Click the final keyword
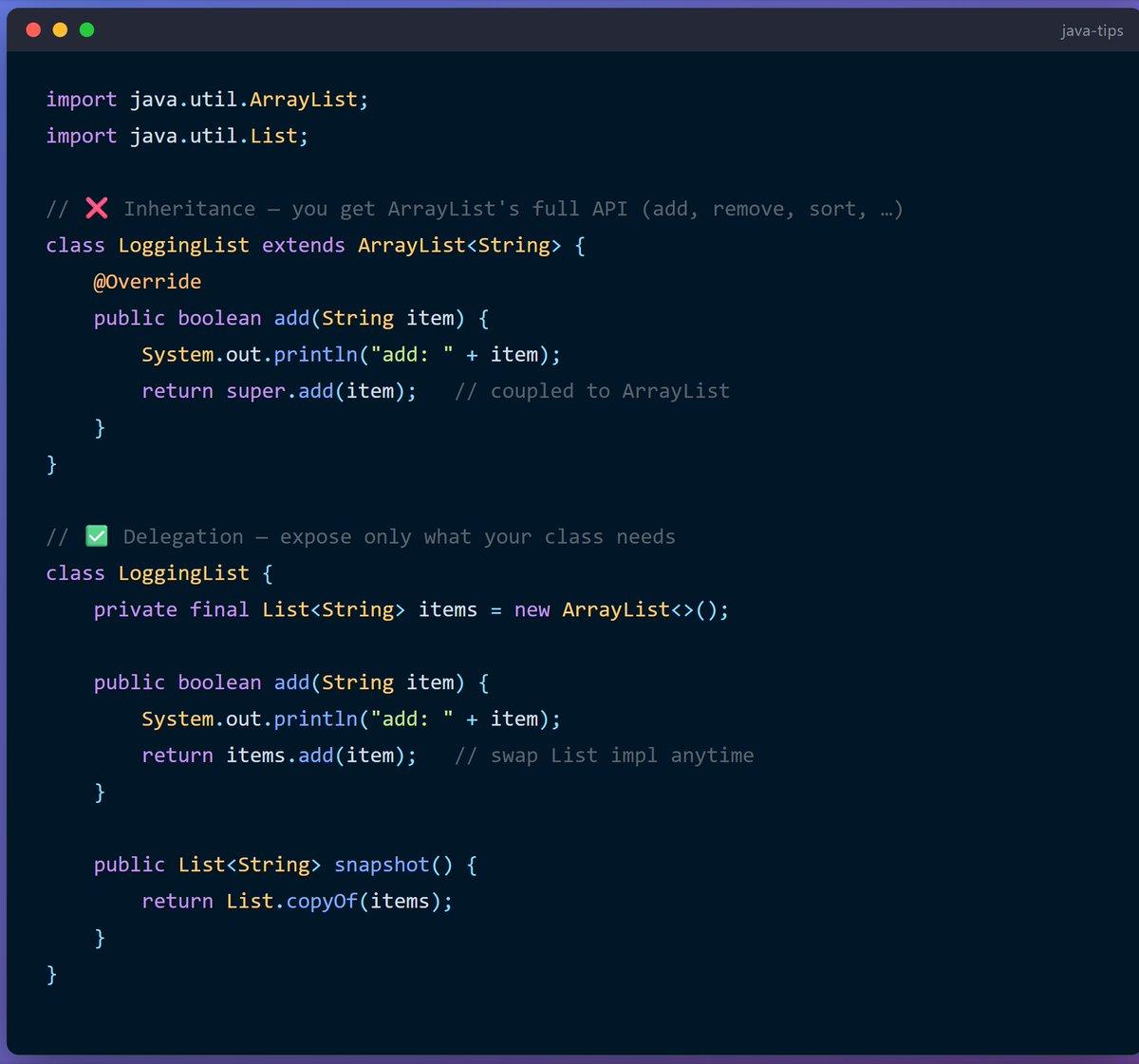The height and width of the screenshot is (1064, 1139). tap(219, 609)
